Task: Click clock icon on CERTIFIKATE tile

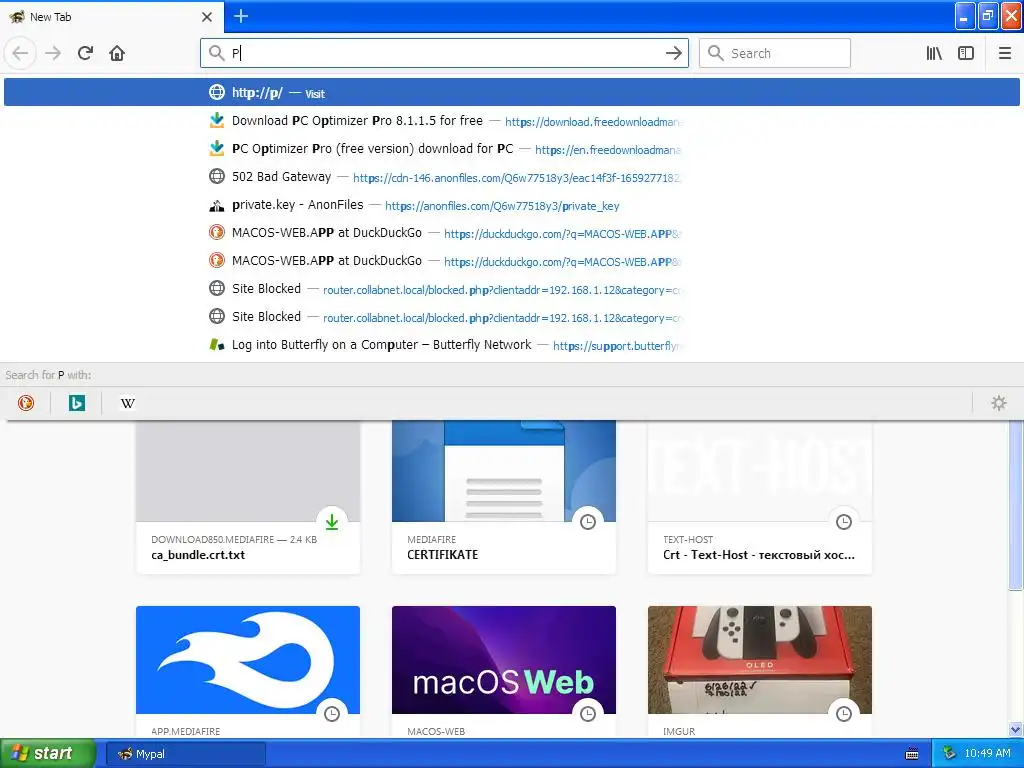Action: [x=588, y=522]
